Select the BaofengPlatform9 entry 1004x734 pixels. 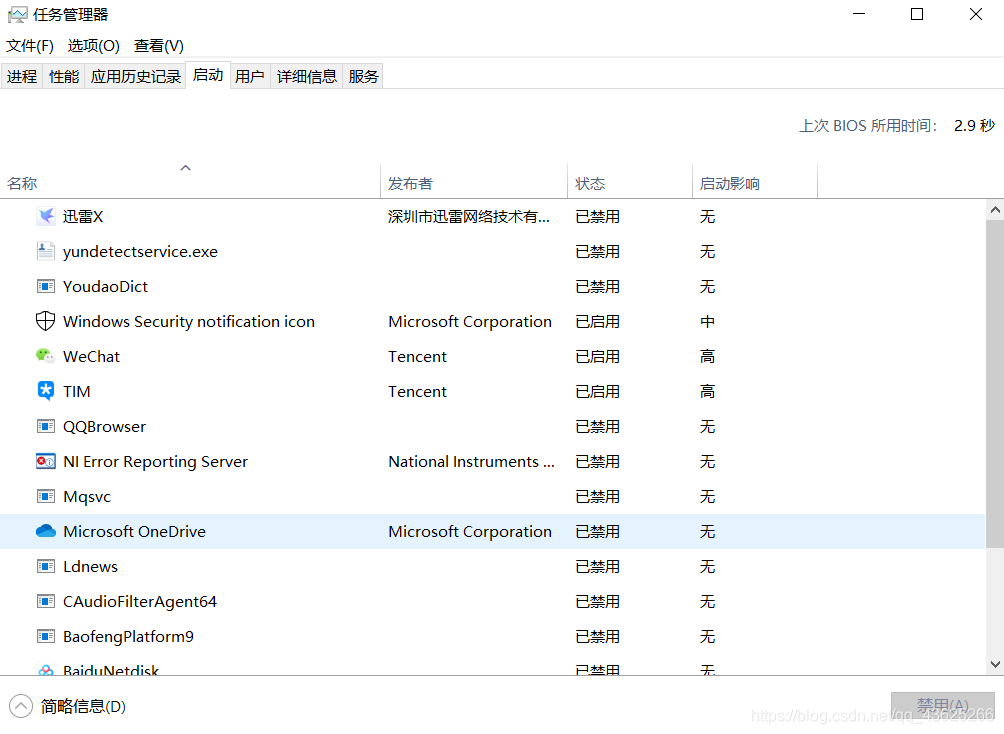click(x=128, y=636)
